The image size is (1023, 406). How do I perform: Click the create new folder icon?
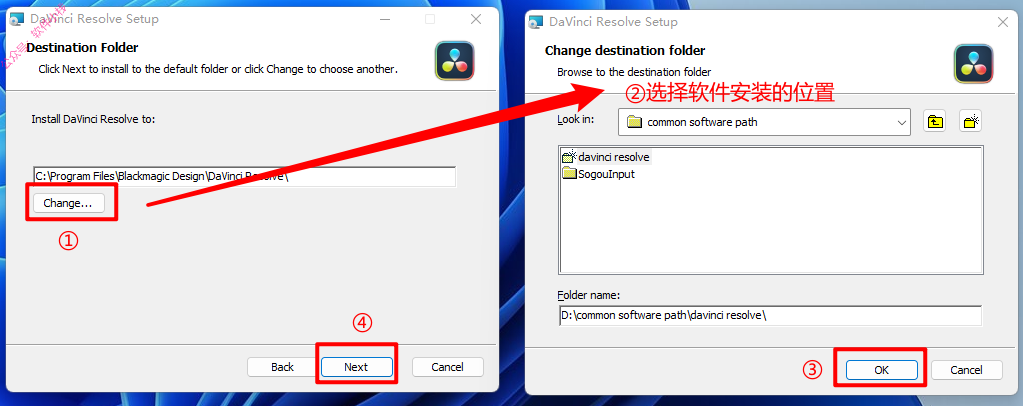point(971,121)
